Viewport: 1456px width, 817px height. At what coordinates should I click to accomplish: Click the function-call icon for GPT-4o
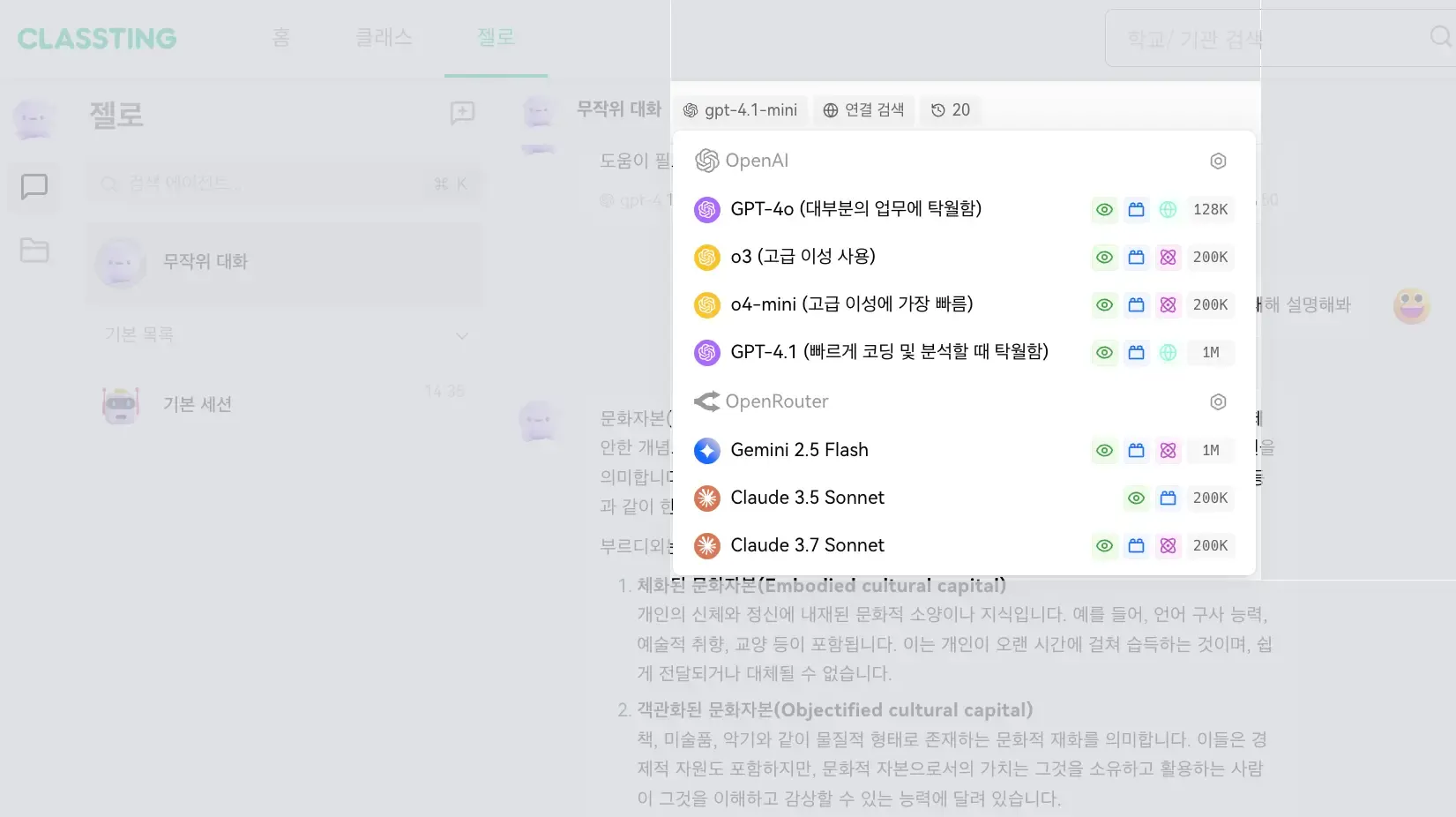1136,209
